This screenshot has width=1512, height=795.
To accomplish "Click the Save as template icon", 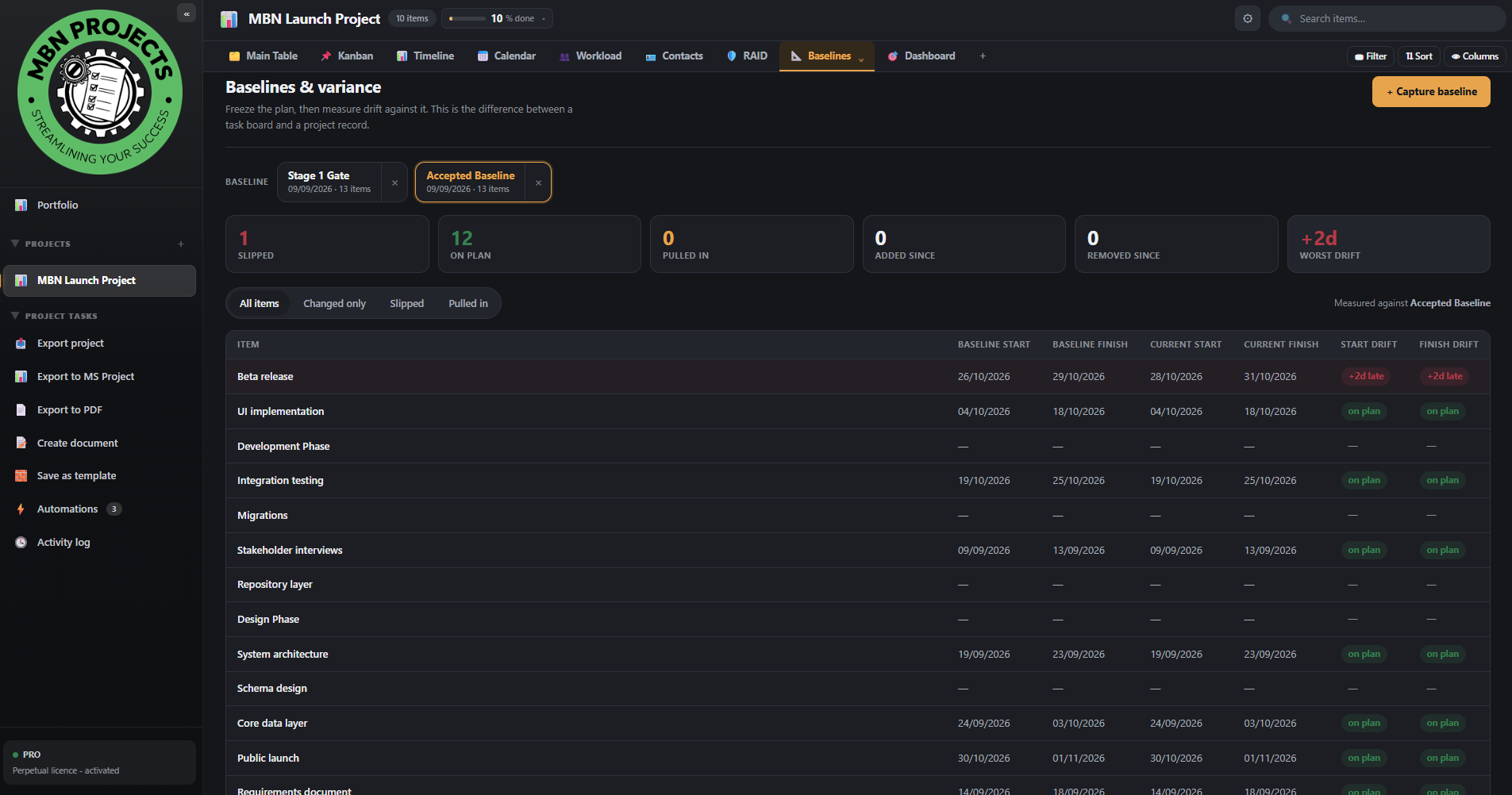I will [x=21, y=476].
